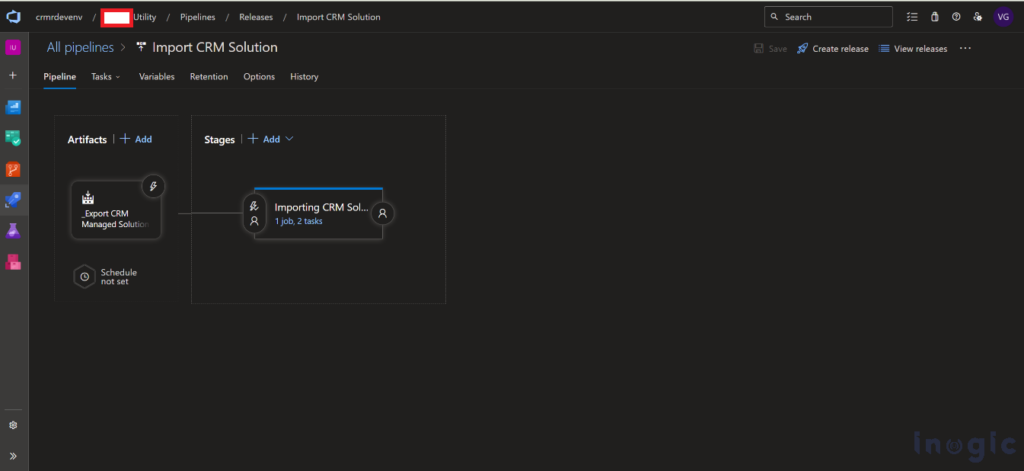Select the Importing CRM Sol... stage

318,213
